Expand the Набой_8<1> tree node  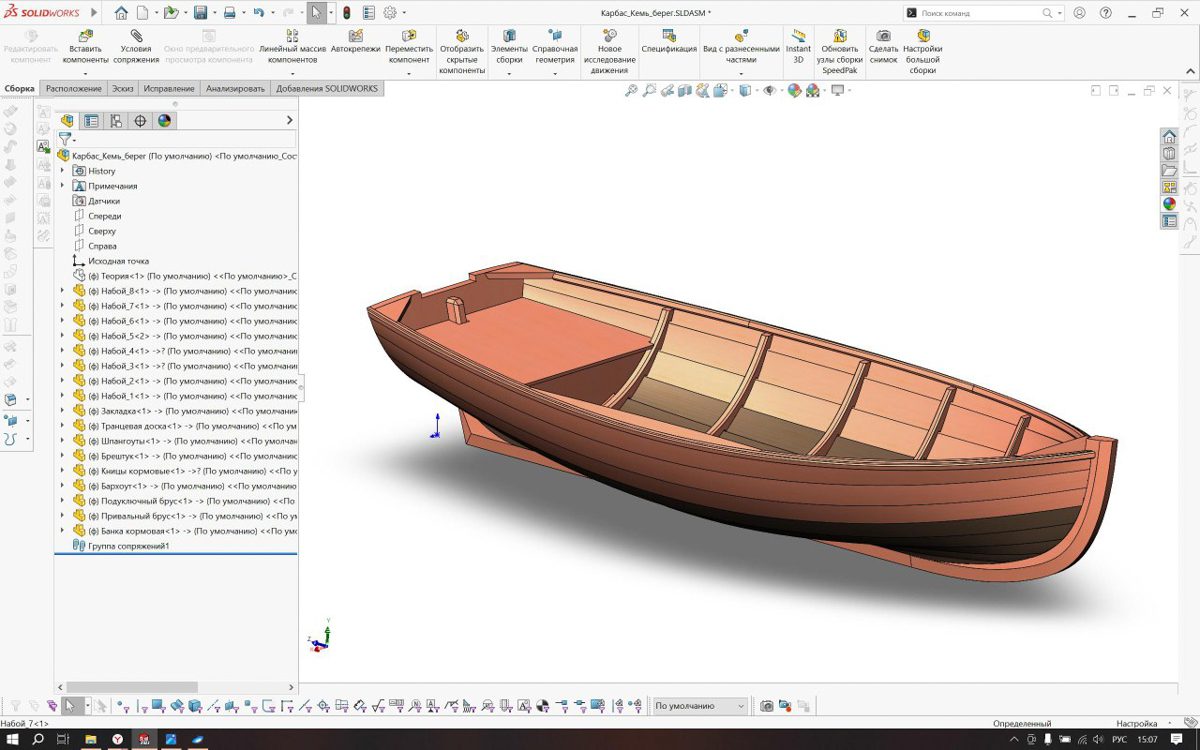coord(62,291)
